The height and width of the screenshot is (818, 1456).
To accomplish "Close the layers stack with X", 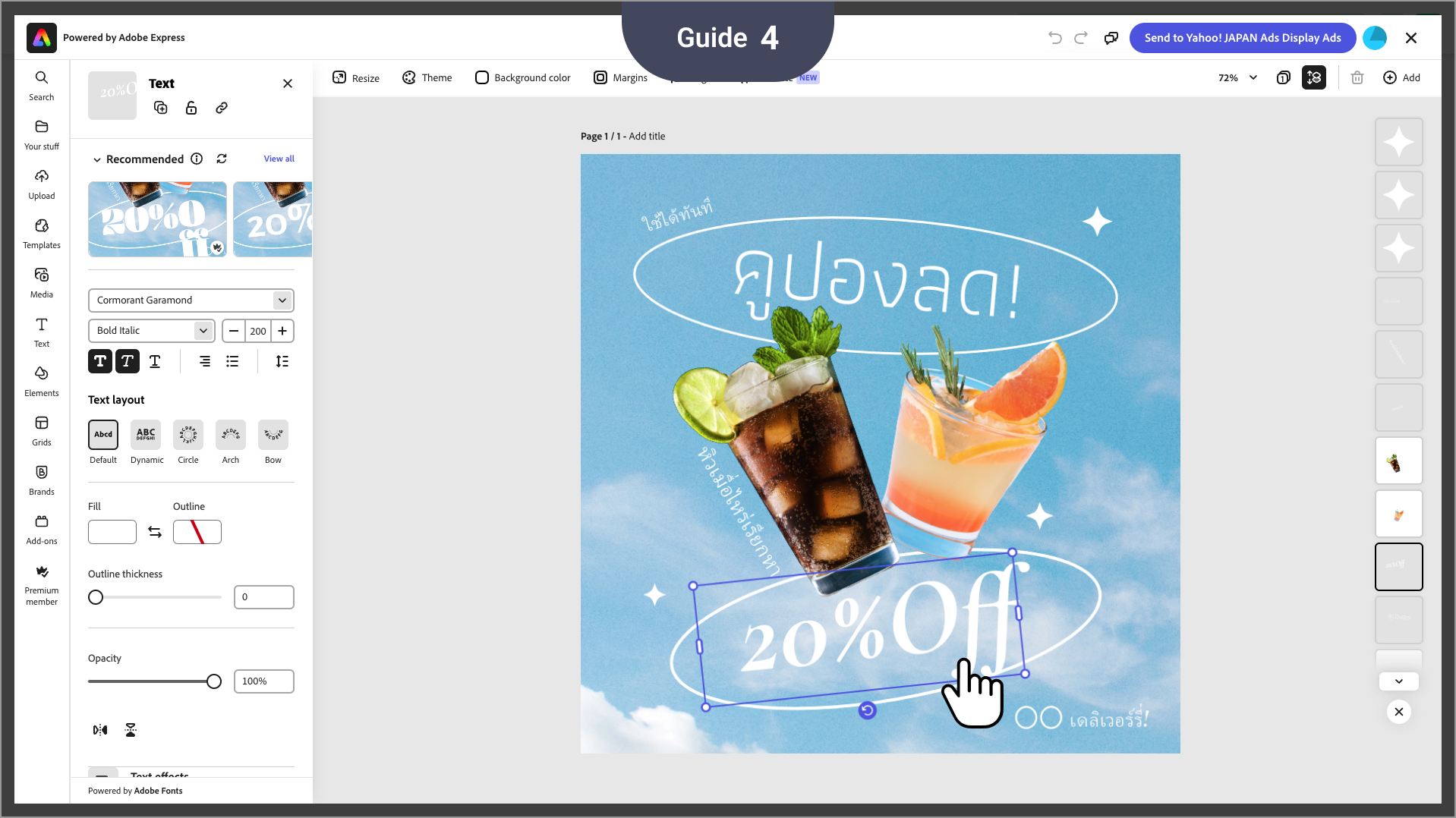I will [x=1399, y=712].
